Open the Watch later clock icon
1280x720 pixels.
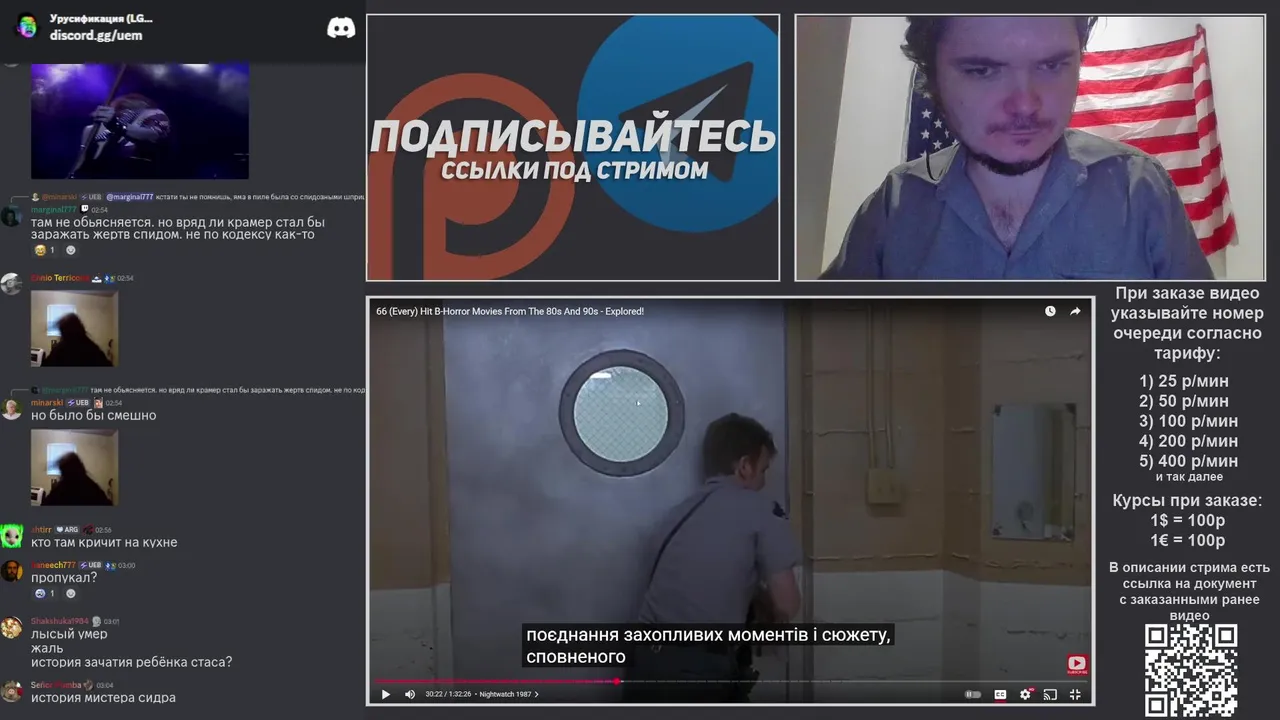[x=1050, y=311]
